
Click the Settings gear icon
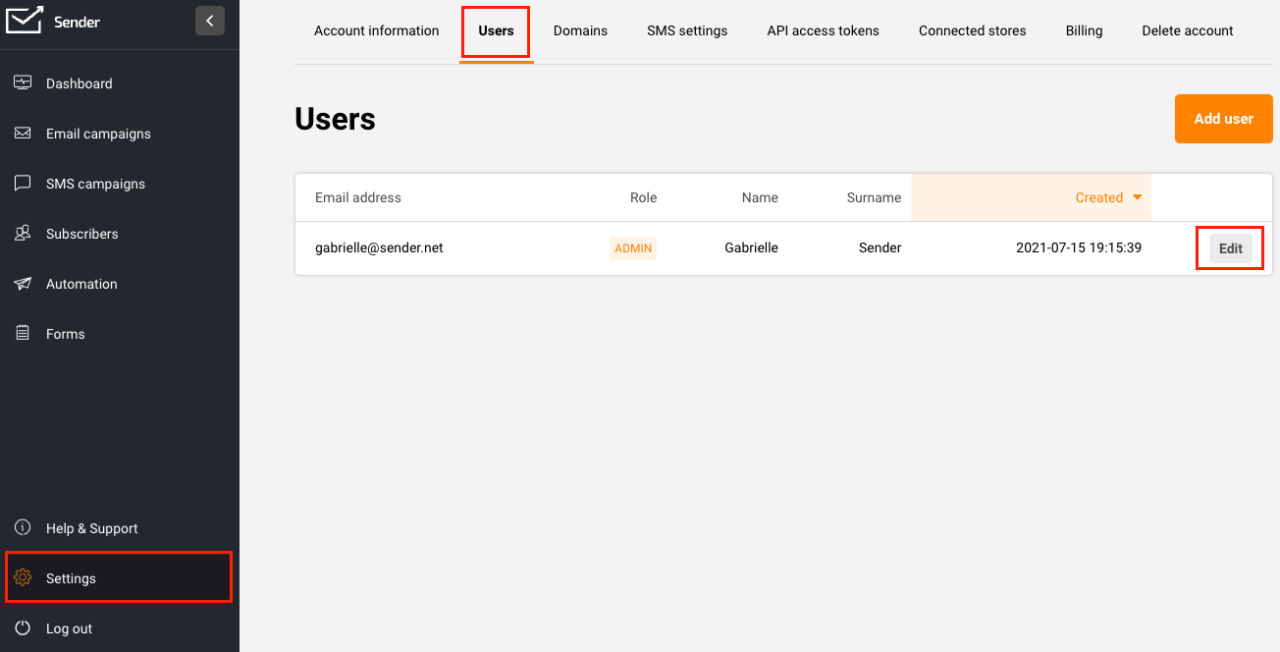24,577
